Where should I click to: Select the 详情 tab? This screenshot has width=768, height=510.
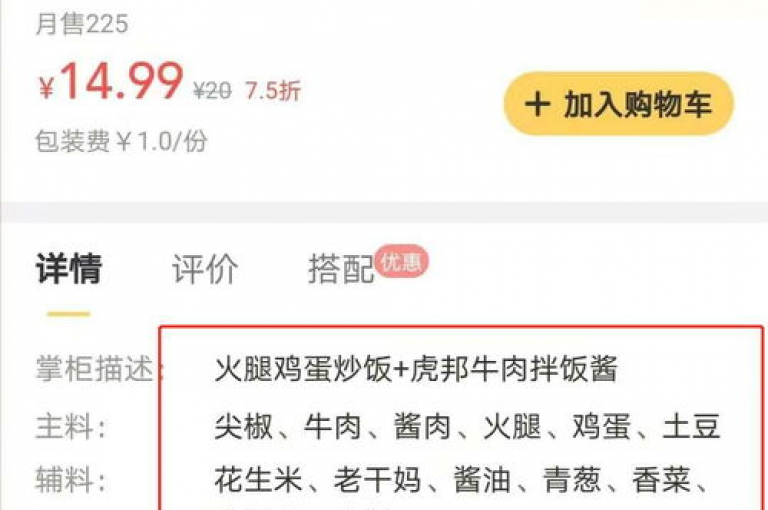click(69, 268)
